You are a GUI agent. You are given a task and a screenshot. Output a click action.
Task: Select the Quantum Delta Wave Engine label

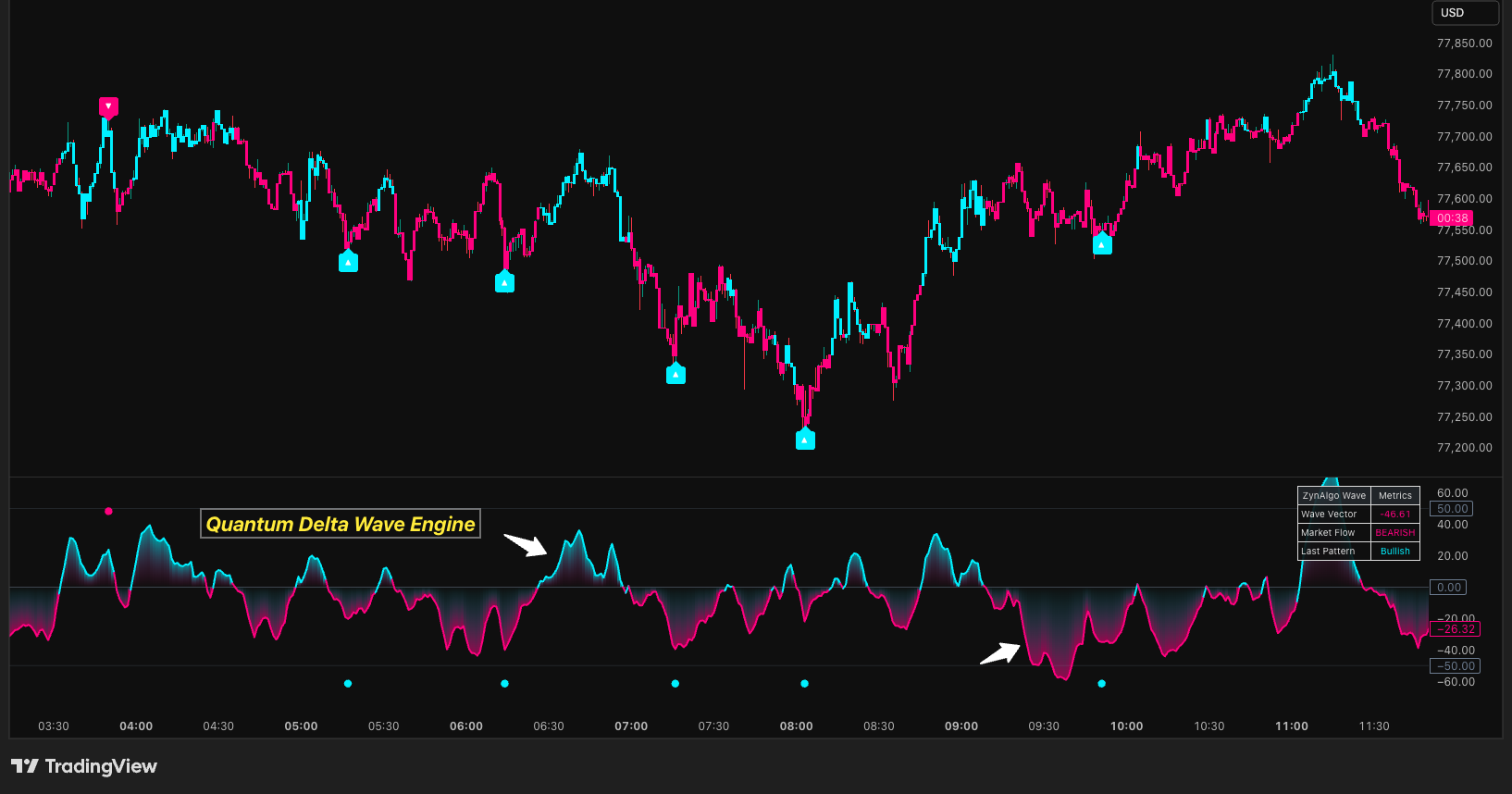pyautogui.click(x=341, y=524)
